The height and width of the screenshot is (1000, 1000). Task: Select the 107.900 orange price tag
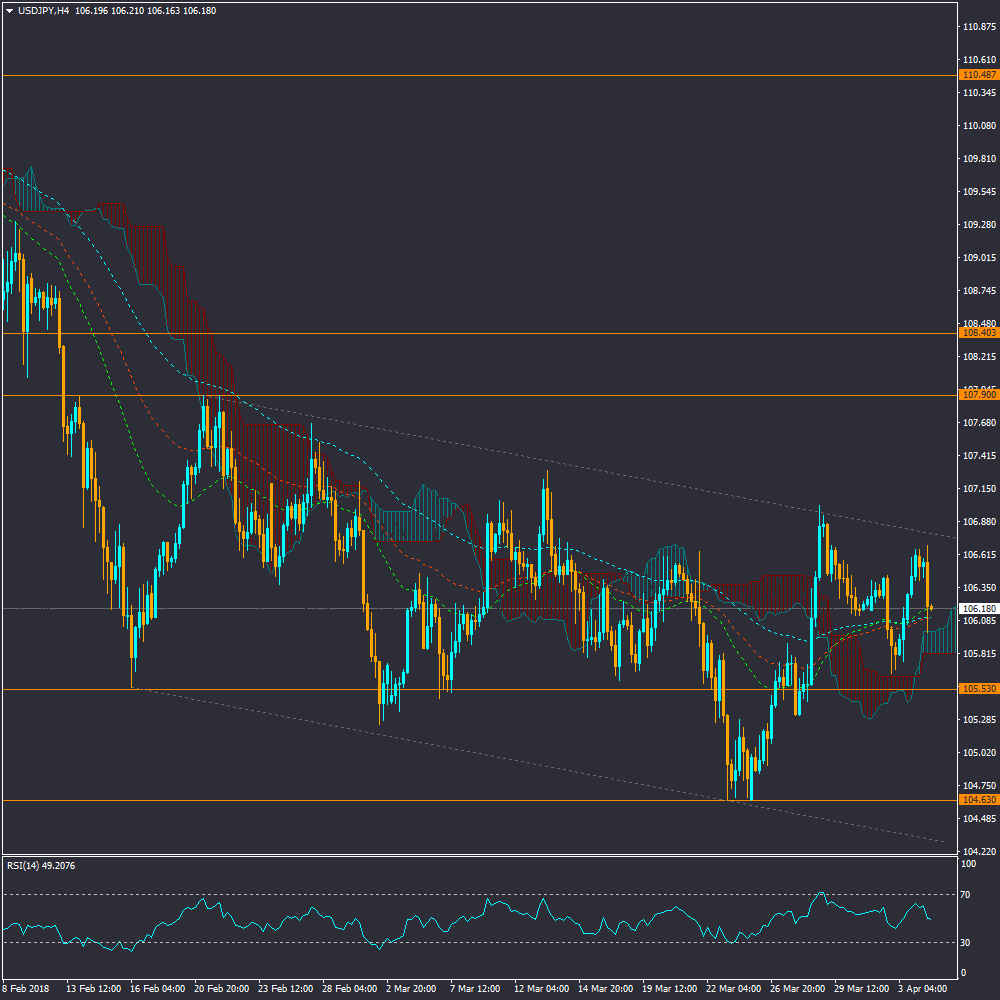click(x=977, y=395)
